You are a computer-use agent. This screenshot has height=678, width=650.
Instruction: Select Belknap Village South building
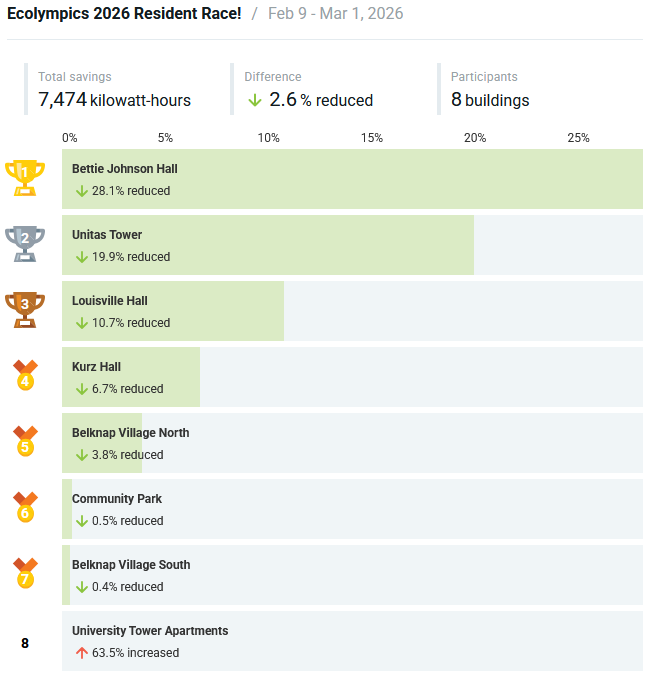[130, 565]
